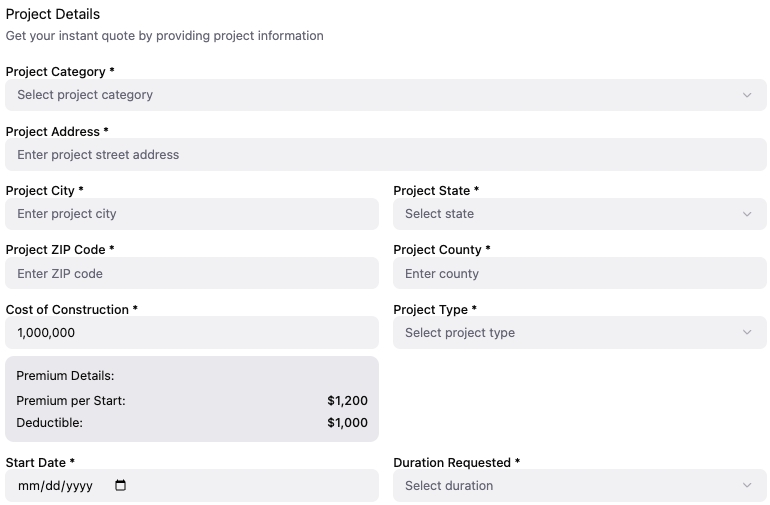Focus the project street address field

(x=386, y=155)
